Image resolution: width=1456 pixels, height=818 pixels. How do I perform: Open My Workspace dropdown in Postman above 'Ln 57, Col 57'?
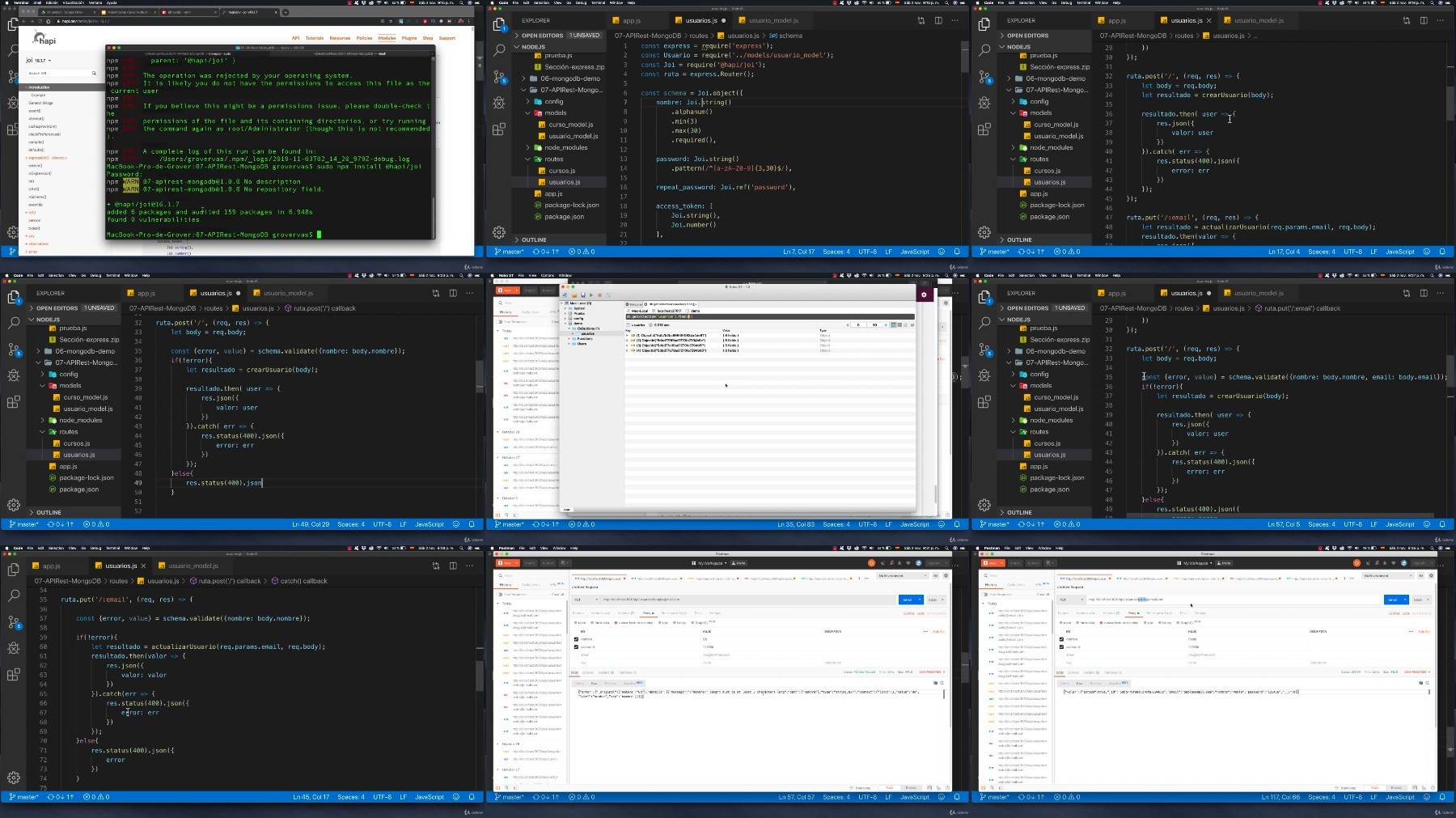[709, 563]
